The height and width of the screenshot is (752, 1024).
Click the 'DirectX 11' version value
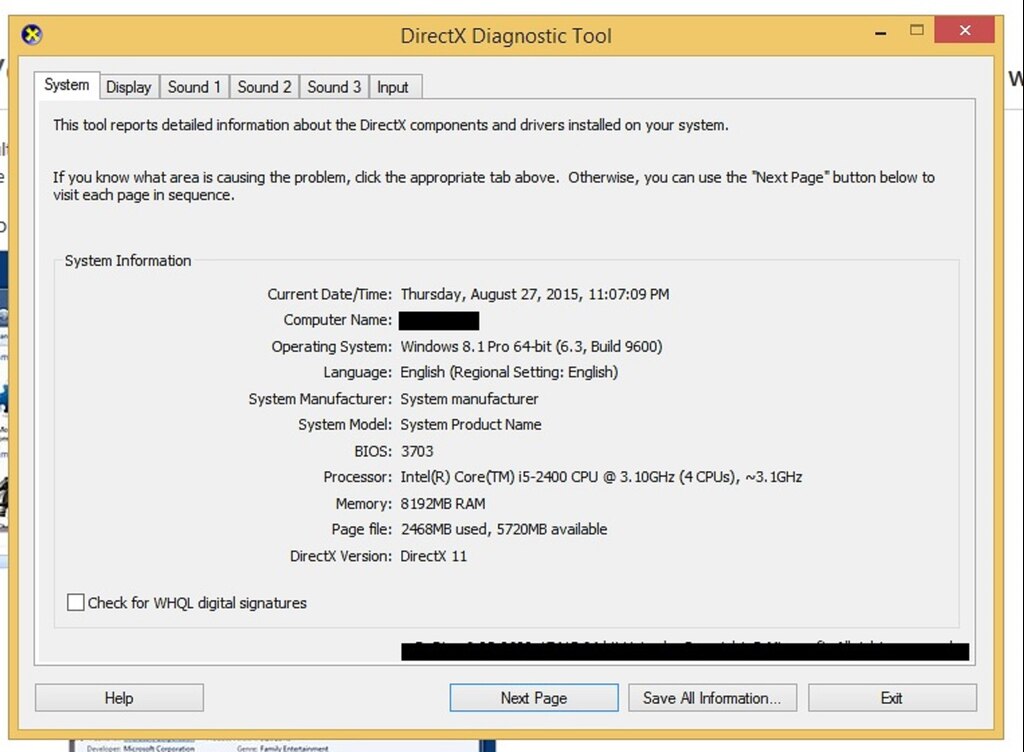[434, 556]
